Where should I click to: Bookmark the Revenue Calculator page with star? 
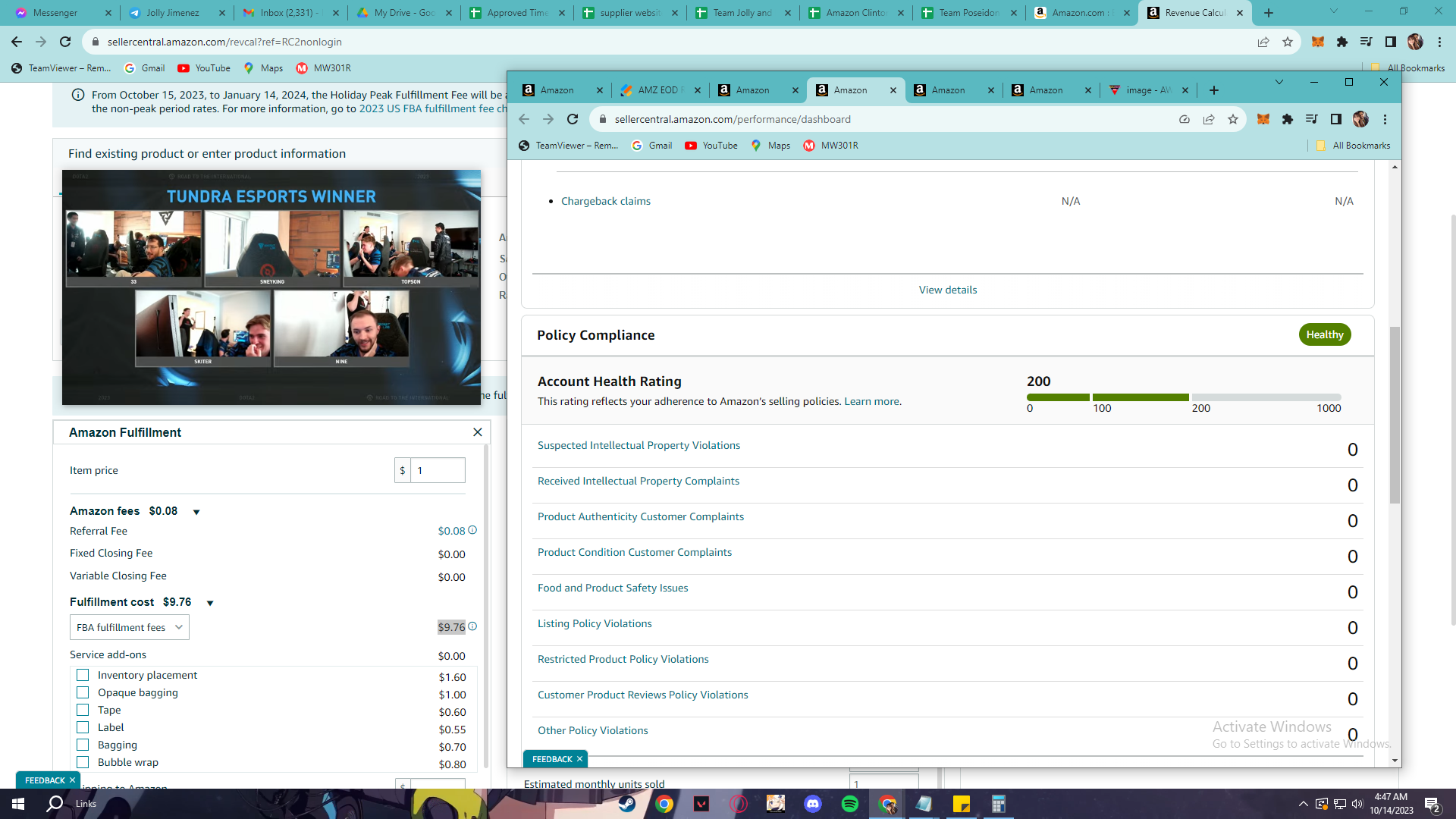pos(1288,42)
